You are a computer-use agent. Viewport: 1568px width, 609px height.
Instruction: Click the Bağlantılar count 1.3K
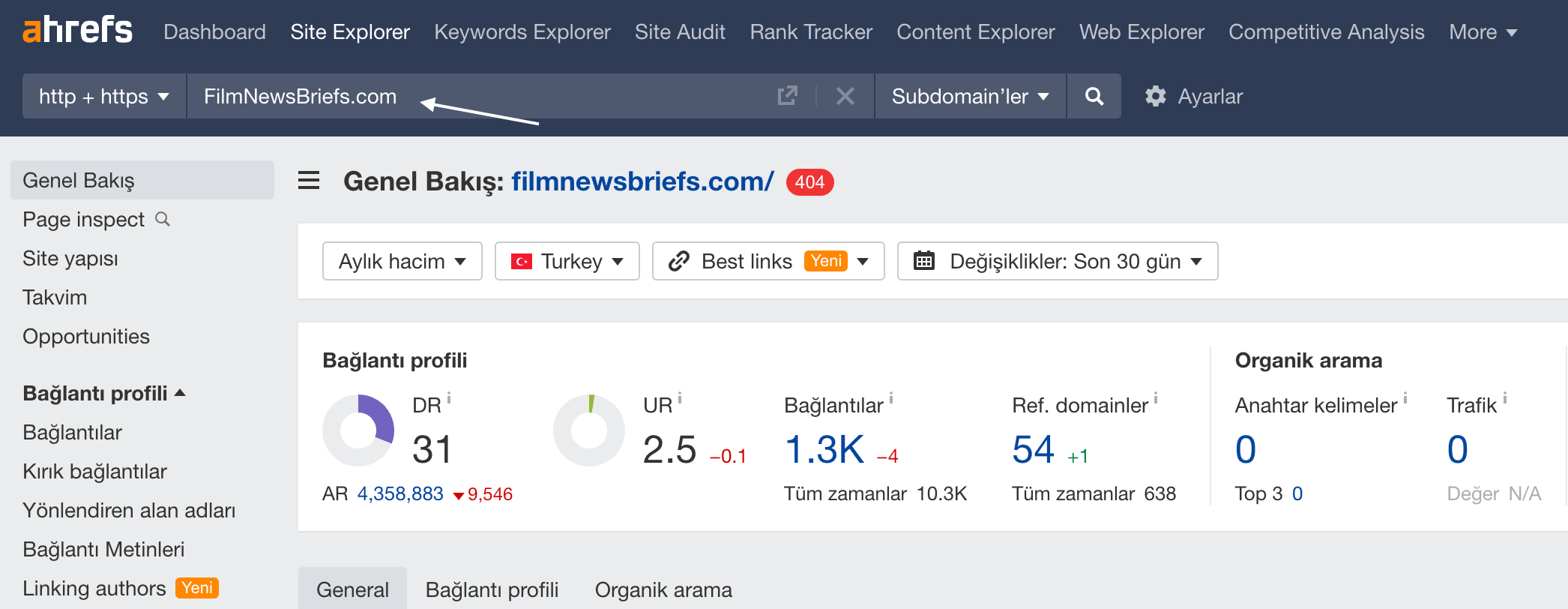tap(824, 449)
